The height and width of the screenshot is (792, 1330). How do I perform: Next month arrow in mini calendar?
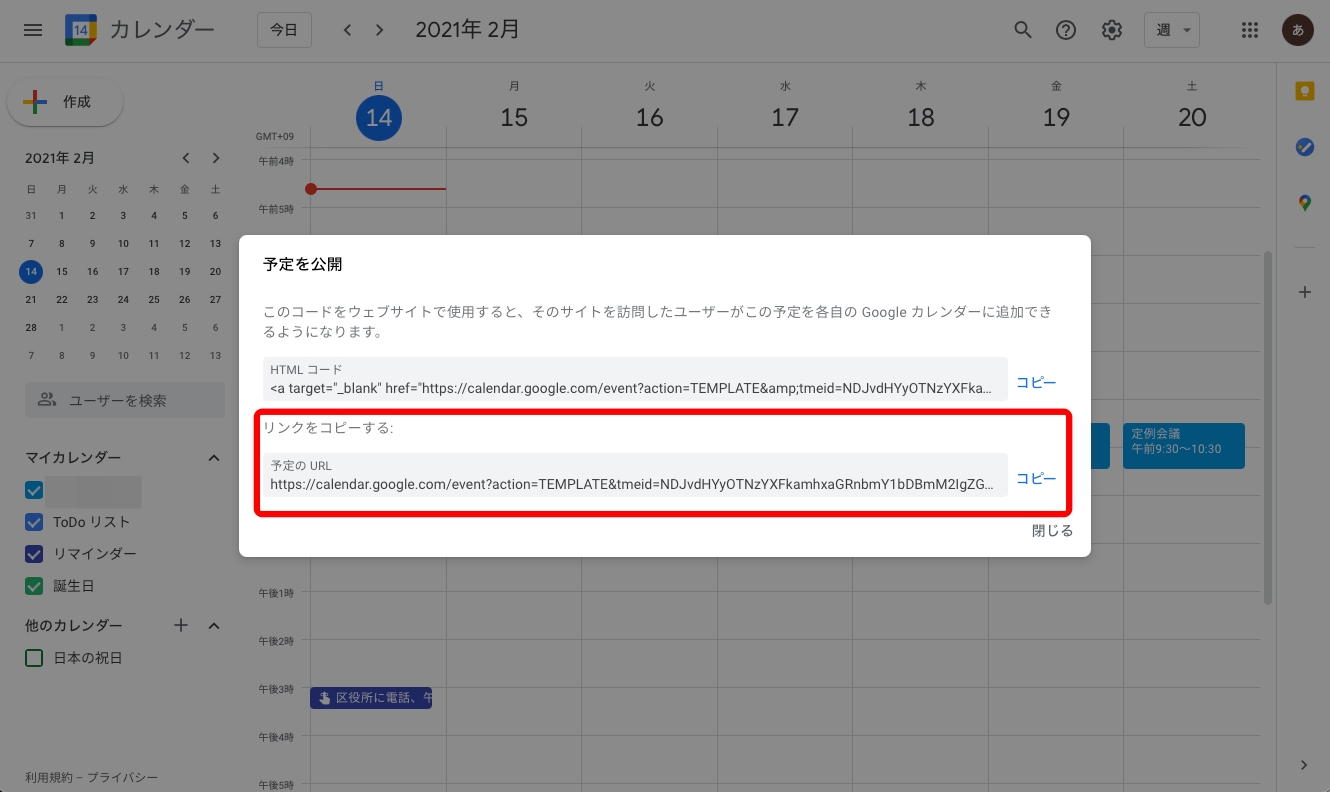(x=216, y=158)
